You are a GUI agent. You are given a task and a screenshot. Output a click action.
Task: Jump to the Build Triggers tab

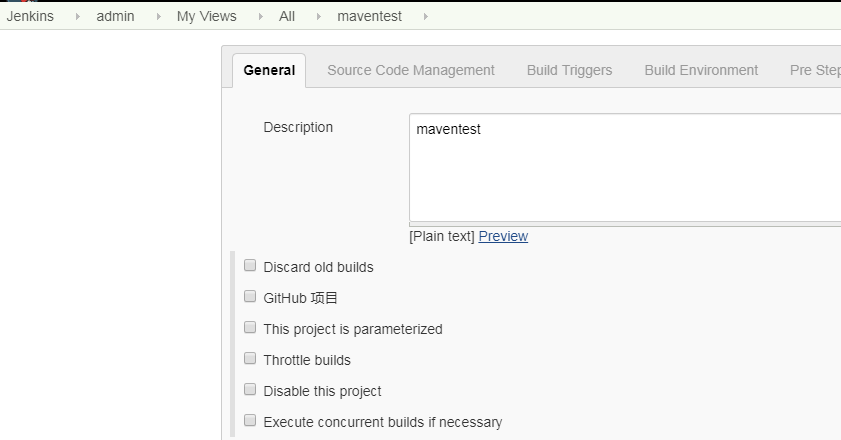coord(569,70)
